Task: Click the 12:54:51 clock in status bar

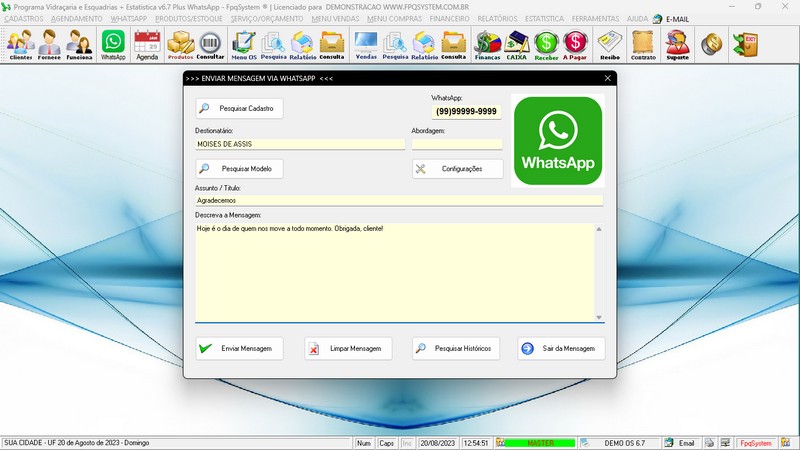Action: tap(476, 443)
